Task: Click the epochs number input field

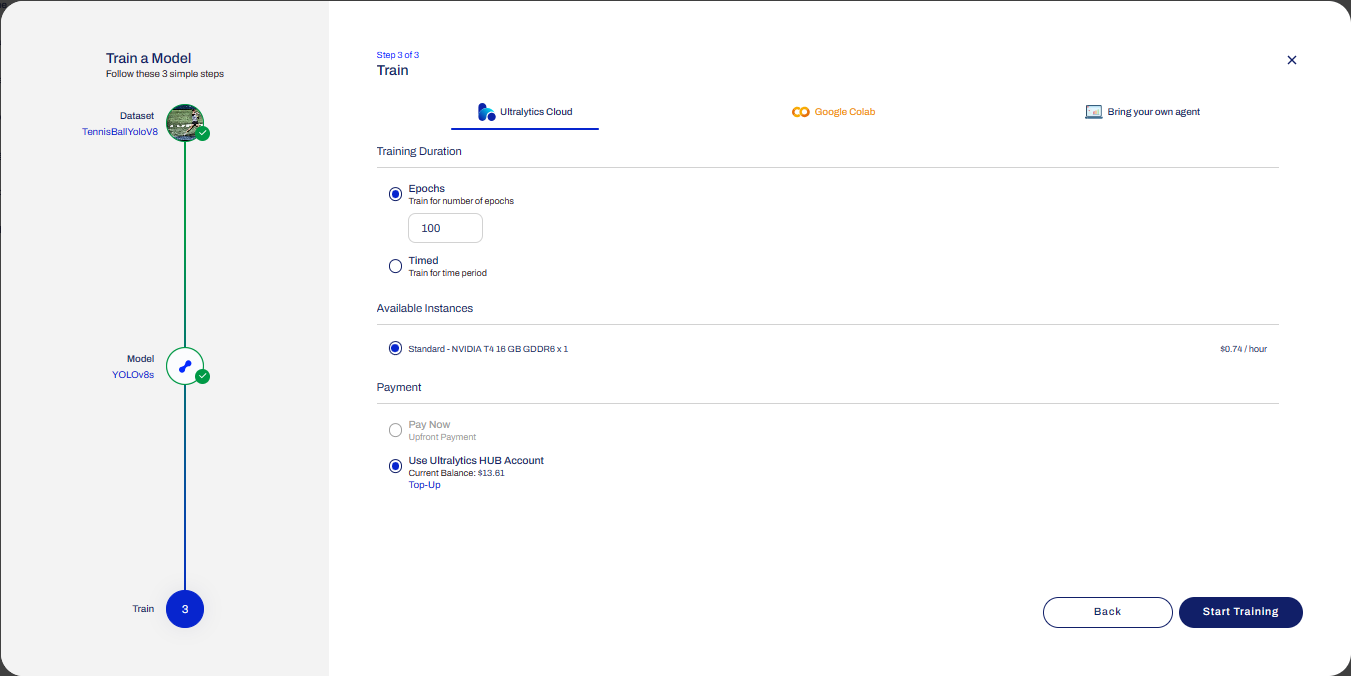Action: point(445,228)
